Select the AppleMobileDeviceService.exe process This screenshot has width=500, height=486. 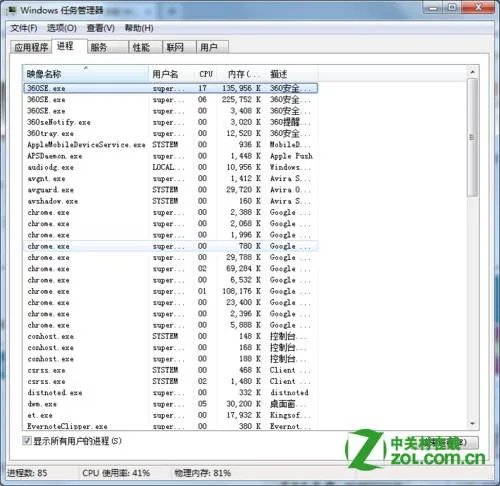pos(171,145)
